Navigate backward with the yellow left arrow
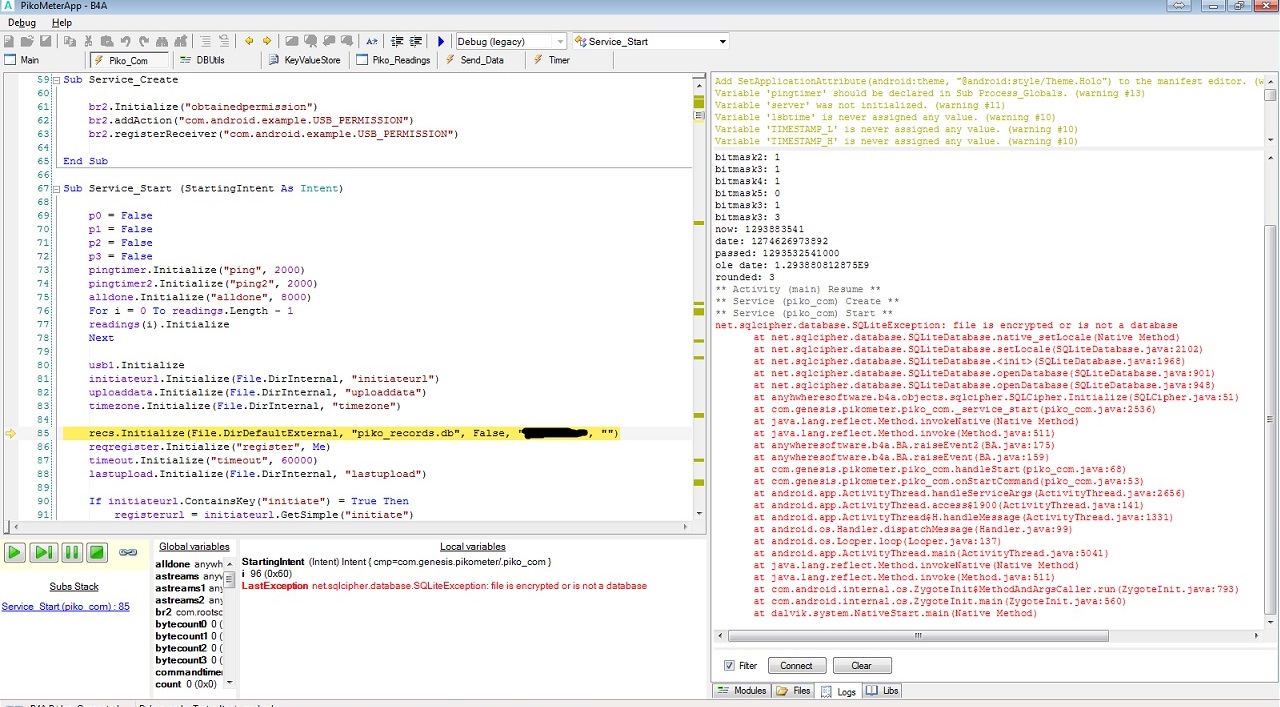The width and height of the screenshot is (1280, 707). click(x=249, y=41)
